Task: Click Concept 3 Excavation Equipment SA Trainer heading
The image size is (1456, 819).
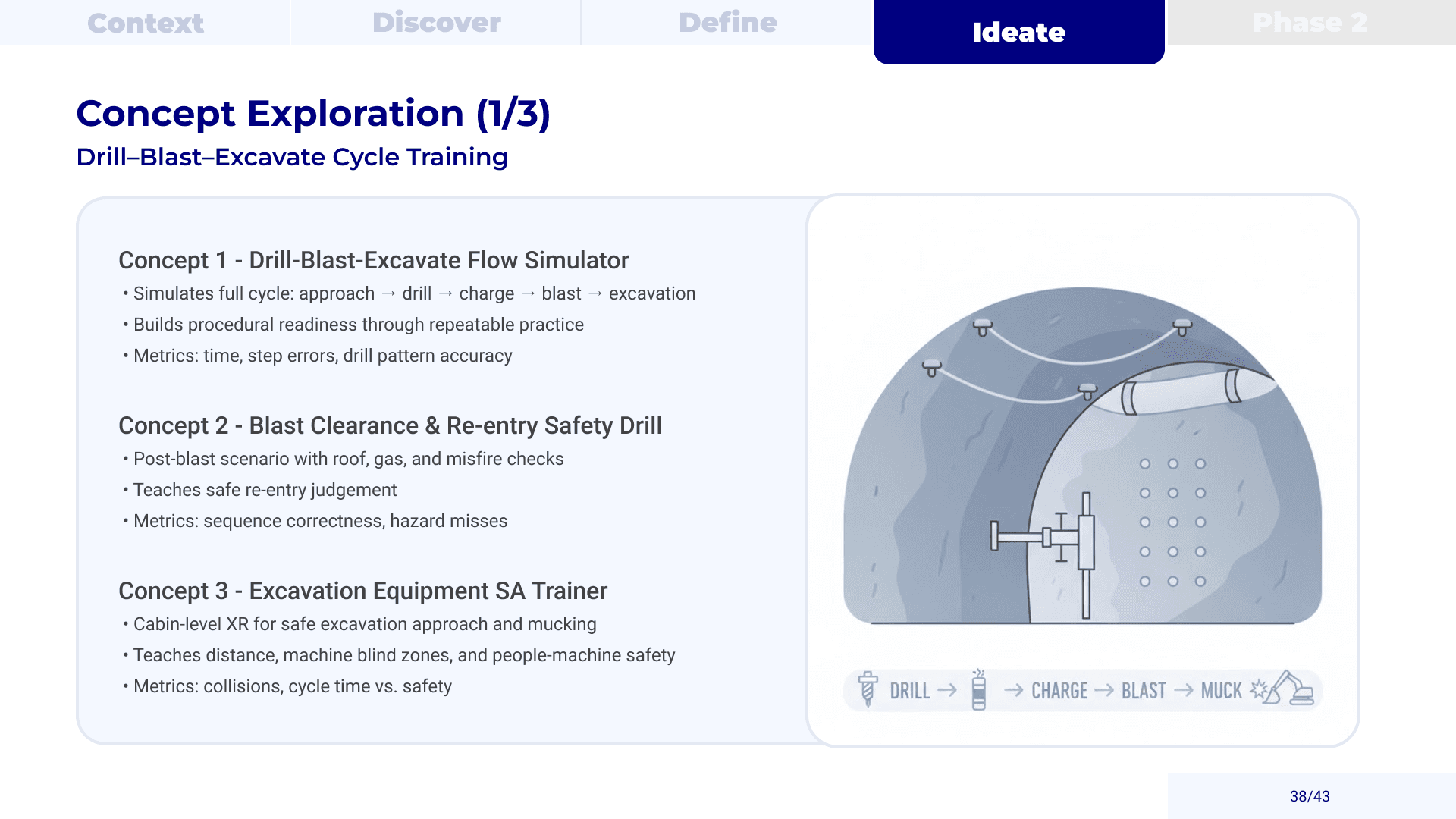Action: click(x=362, y=591)
